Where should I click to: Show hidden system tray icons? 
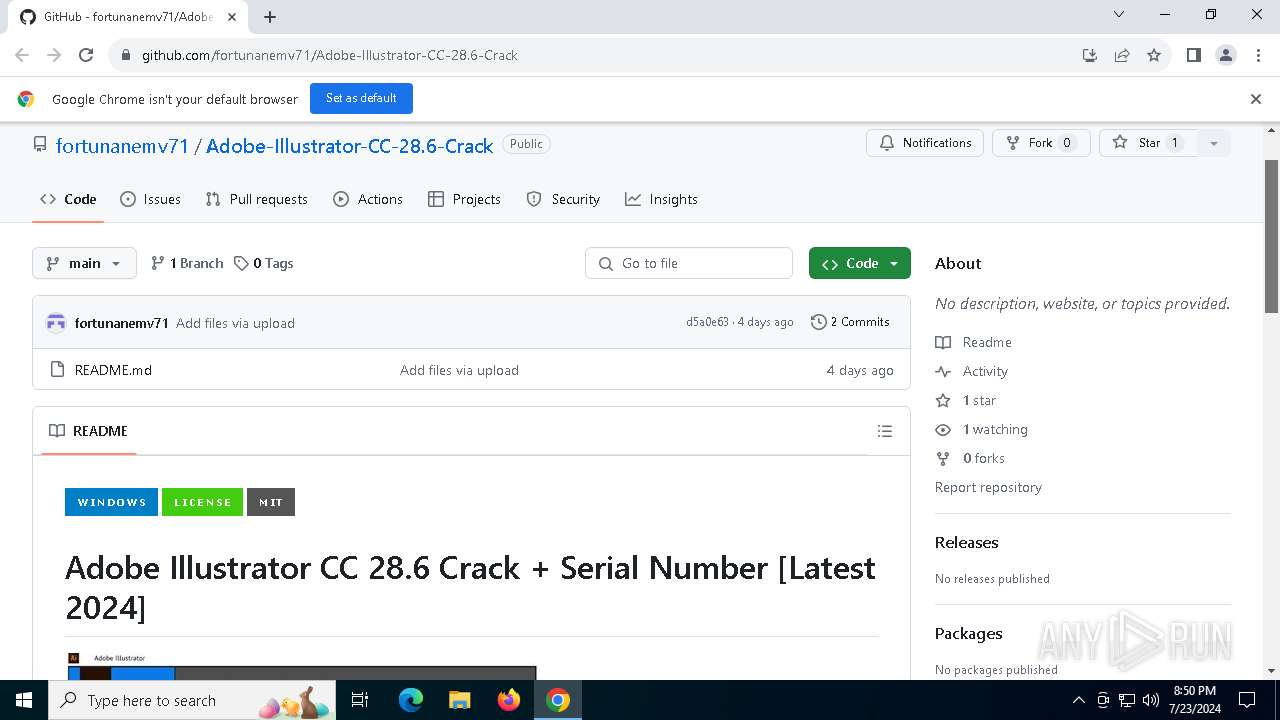point(1078,700)
